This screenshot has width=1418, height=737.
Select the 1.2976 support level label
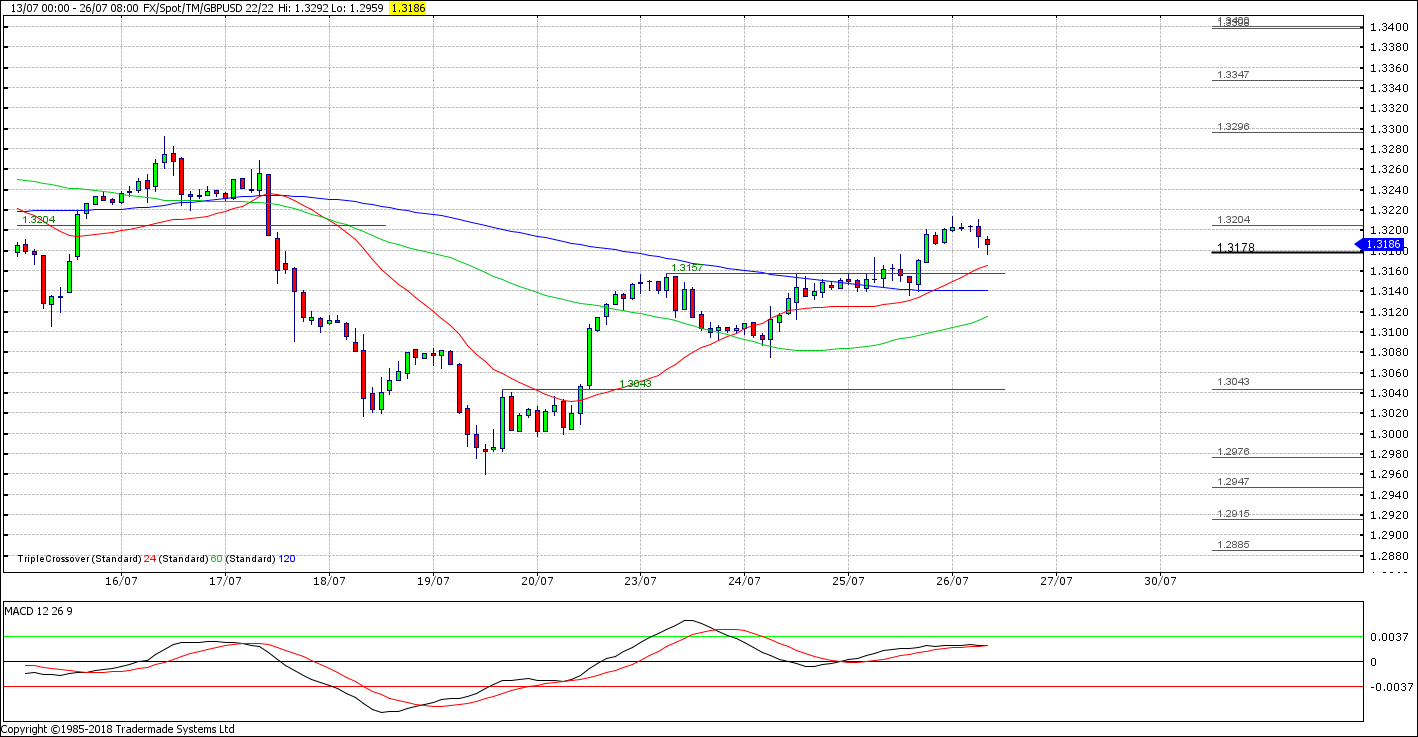[x=1235, y=451]
